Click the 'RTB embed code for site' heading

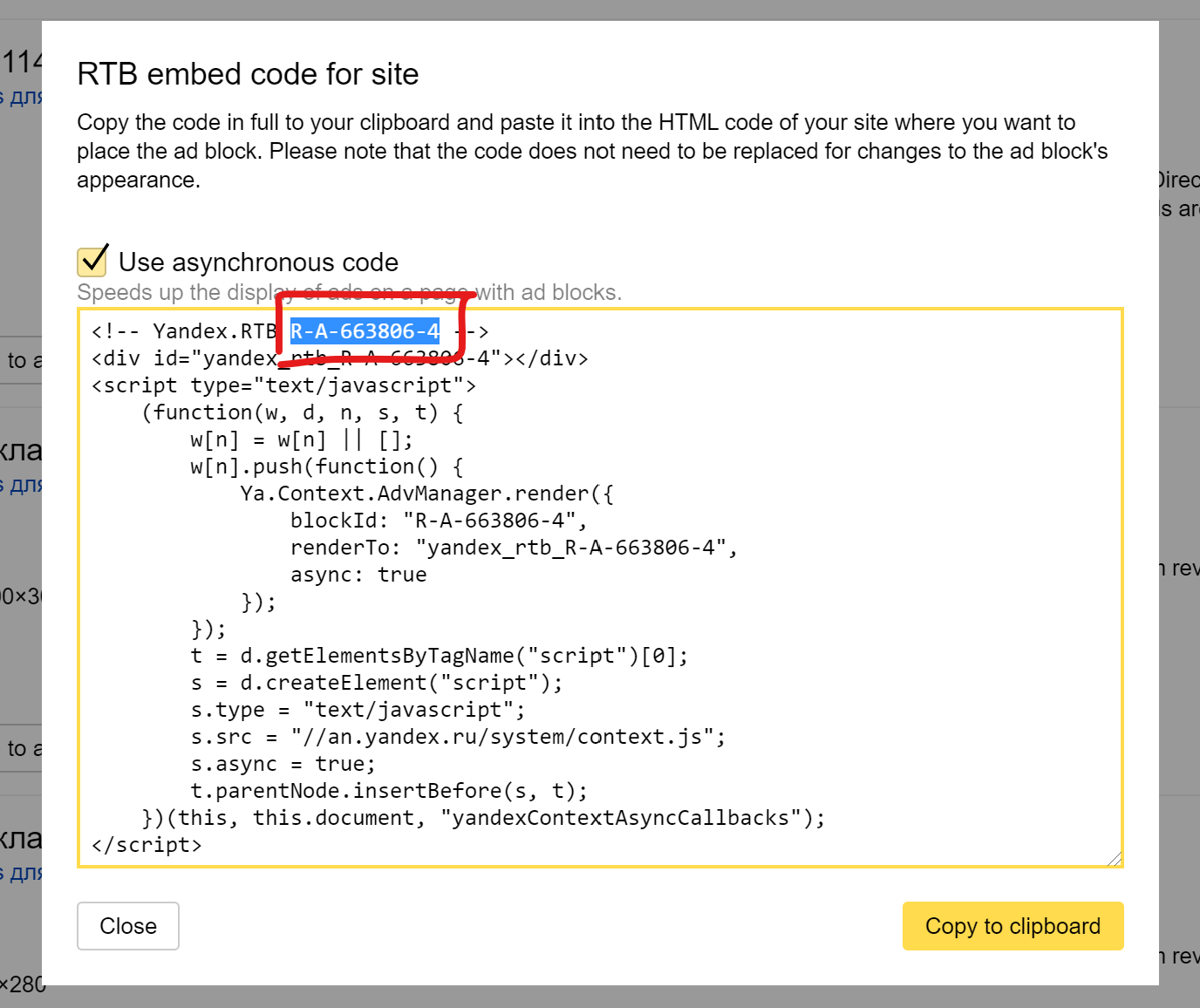point(248,74)
